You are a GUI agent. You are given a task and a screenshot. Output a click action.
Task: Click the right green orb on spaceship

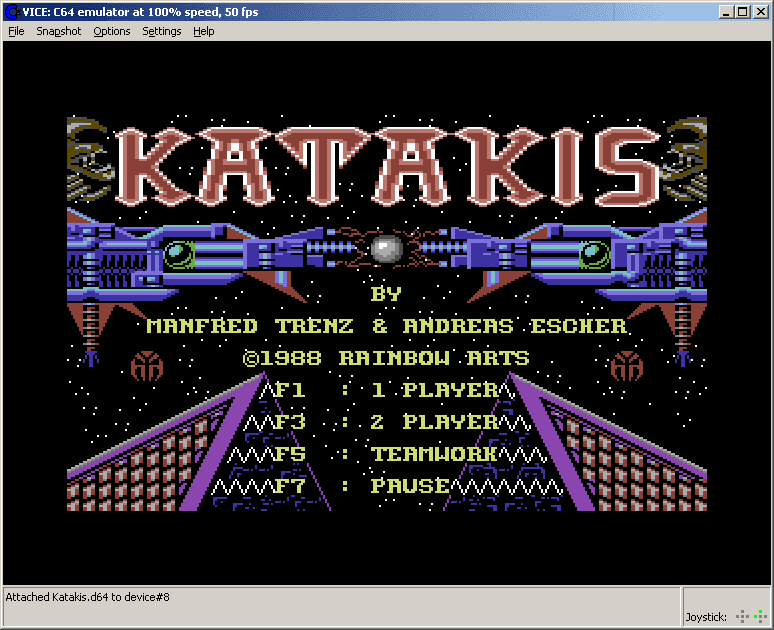595,254
